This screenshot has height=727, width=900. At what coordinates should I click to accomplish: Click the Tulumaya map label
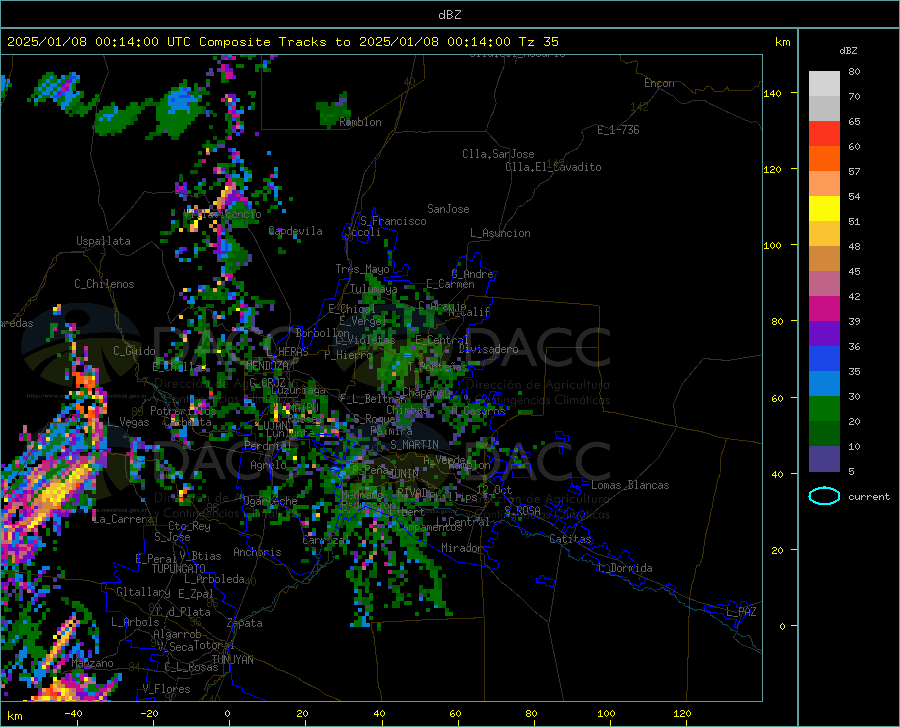coord(374,289)
